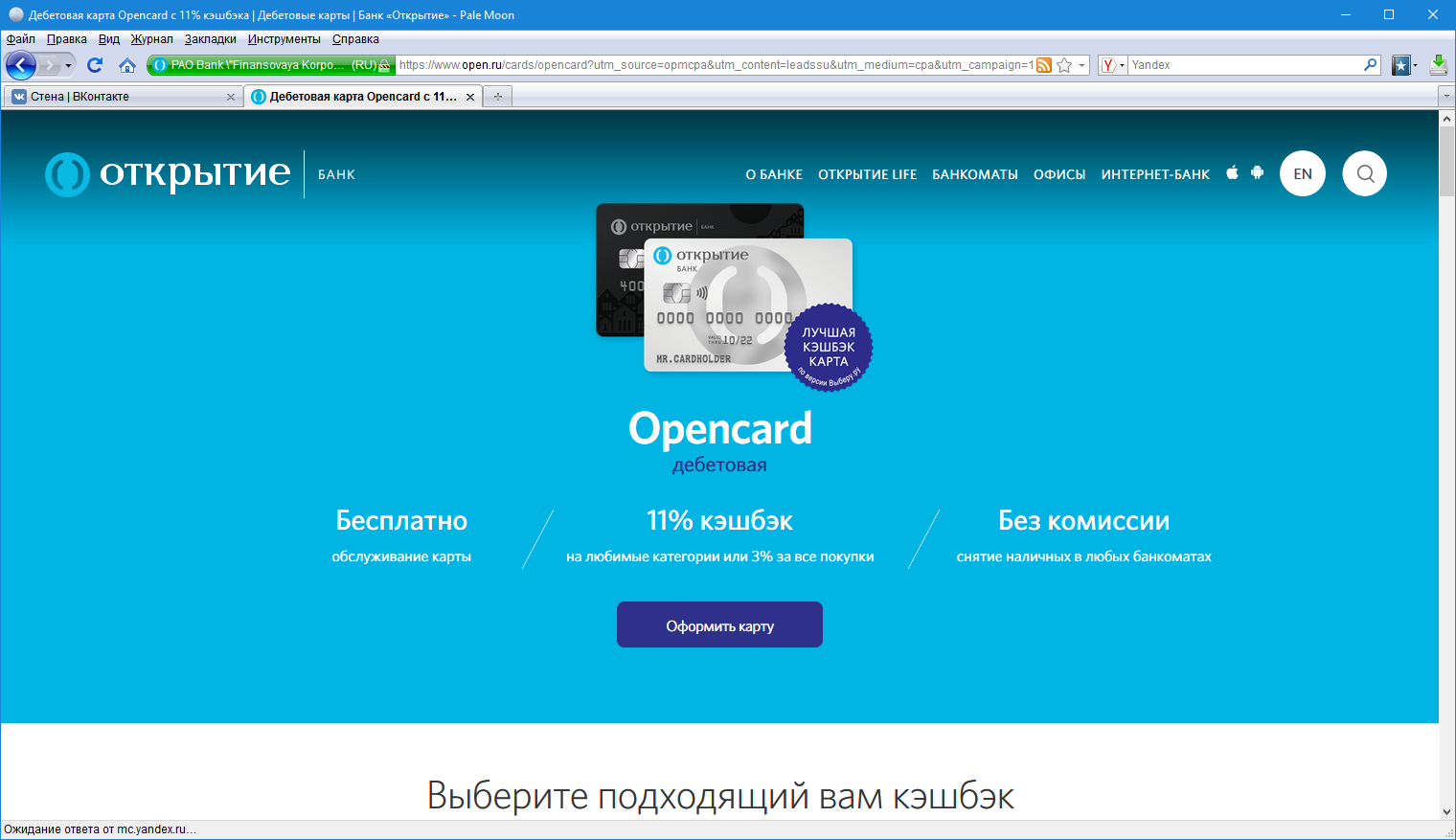Go to the home page icon
Image resolution: width=1456 pixels, height=840 pixels.
(127, 65)
